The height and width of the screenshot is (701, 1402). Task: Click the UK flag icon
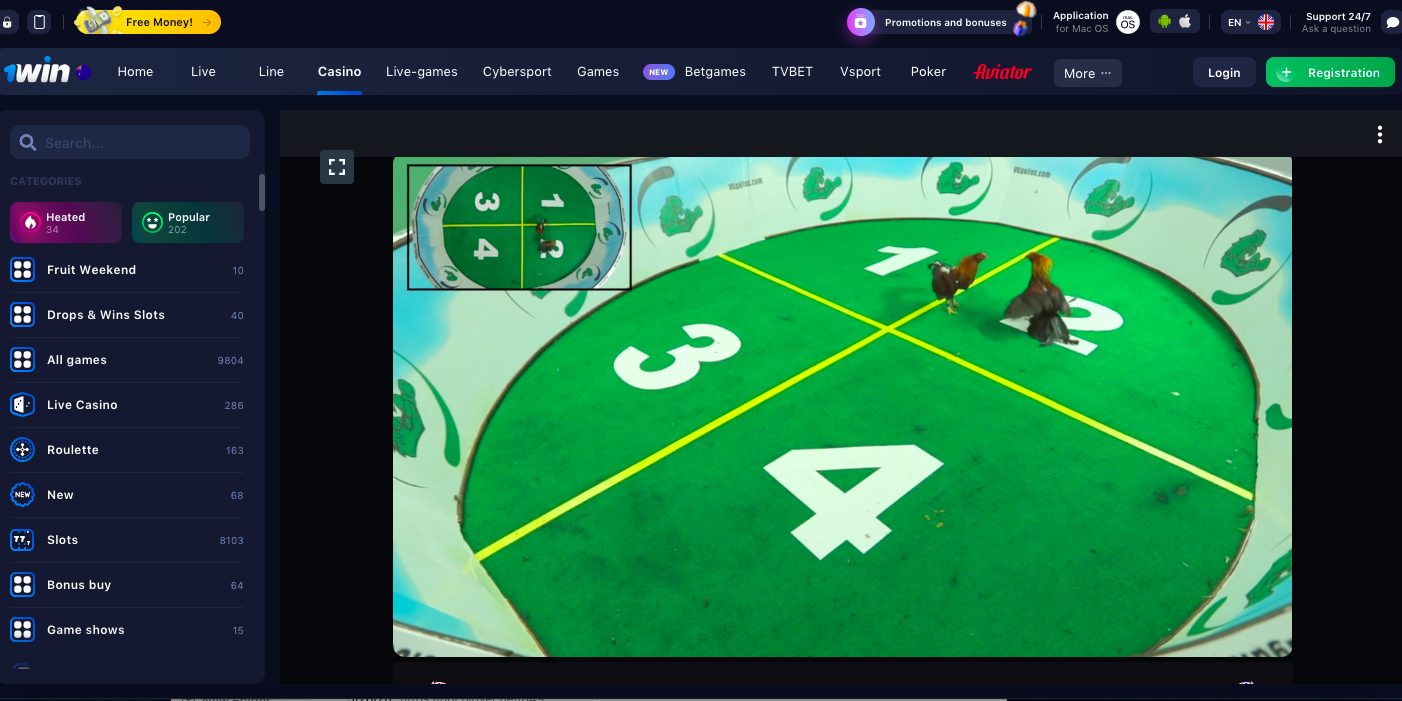coord(1266,22)
